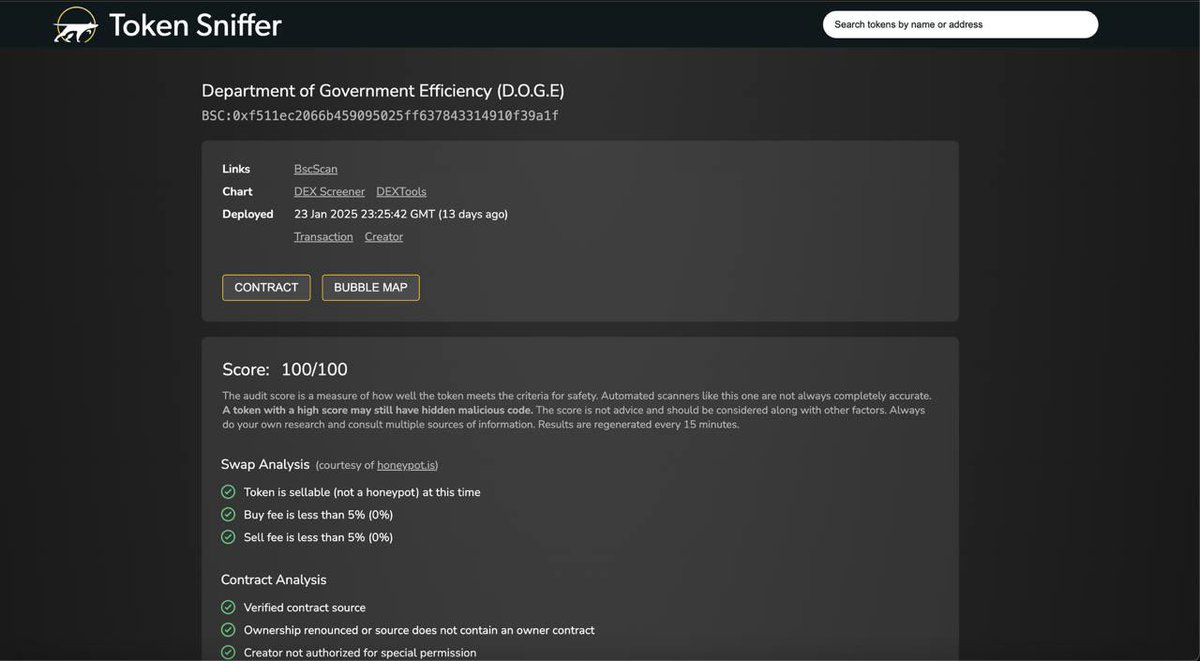Focus the token search field
Screen dimensions: 1200x661
(960, 24)
